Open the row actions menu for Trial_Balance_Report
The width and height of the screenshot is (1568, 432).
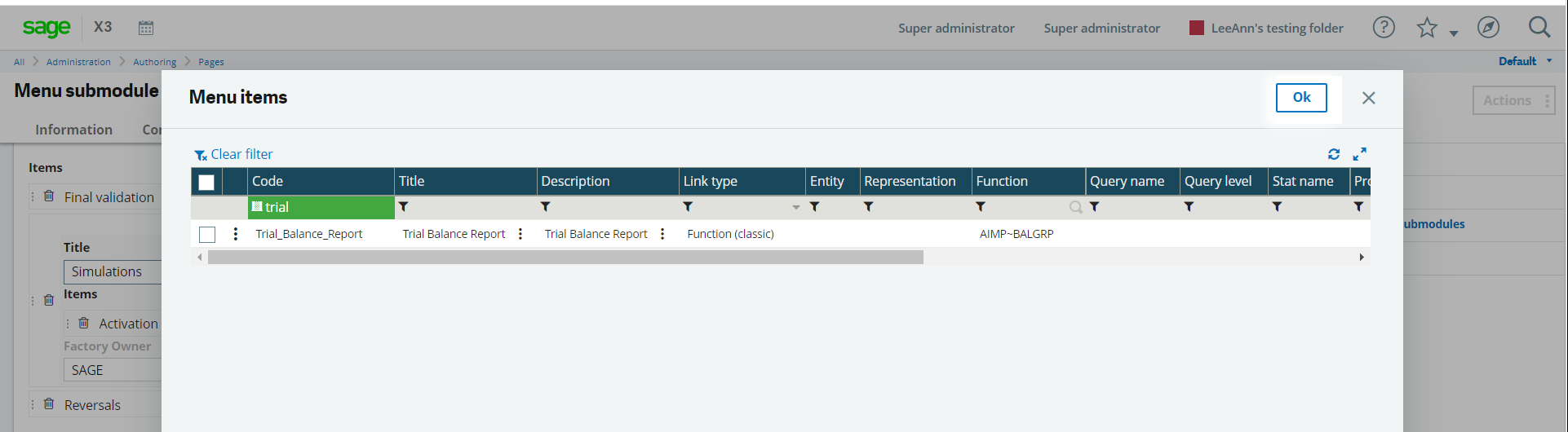click(x=236, y=234)
